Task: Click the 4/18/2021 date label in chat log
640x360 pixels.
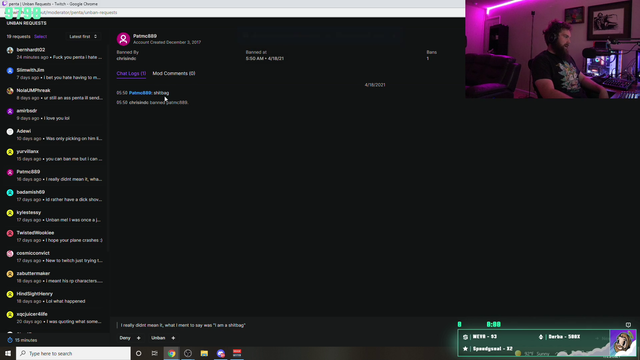Action: tap(375, 85)
